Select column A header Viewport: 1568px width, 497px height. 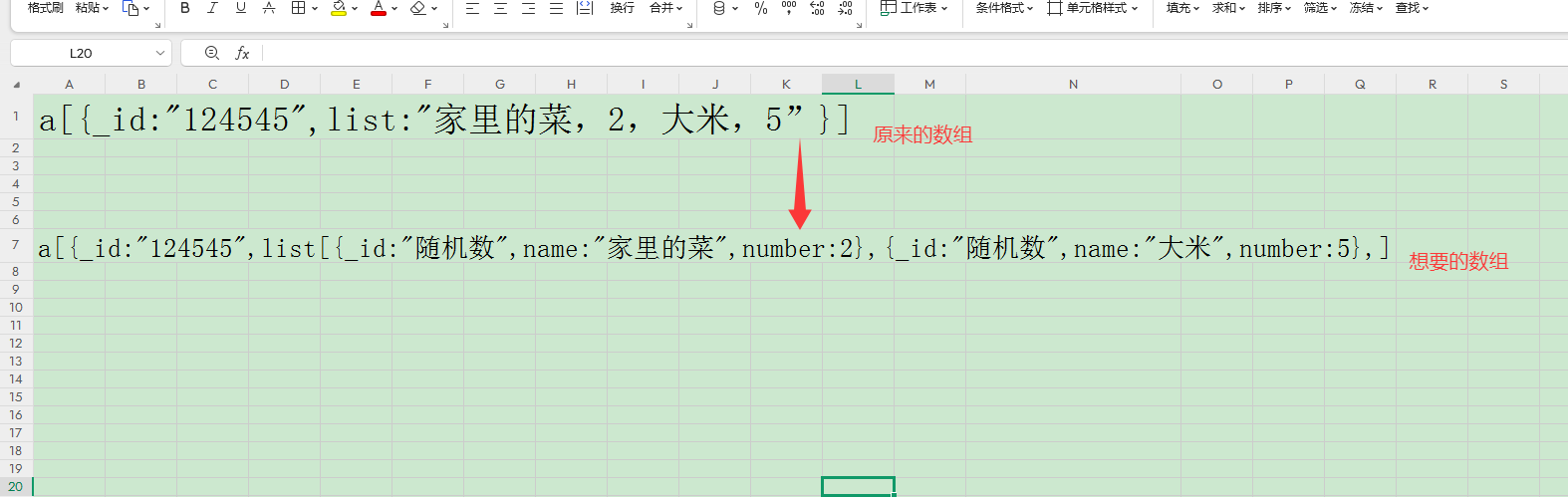69,85
